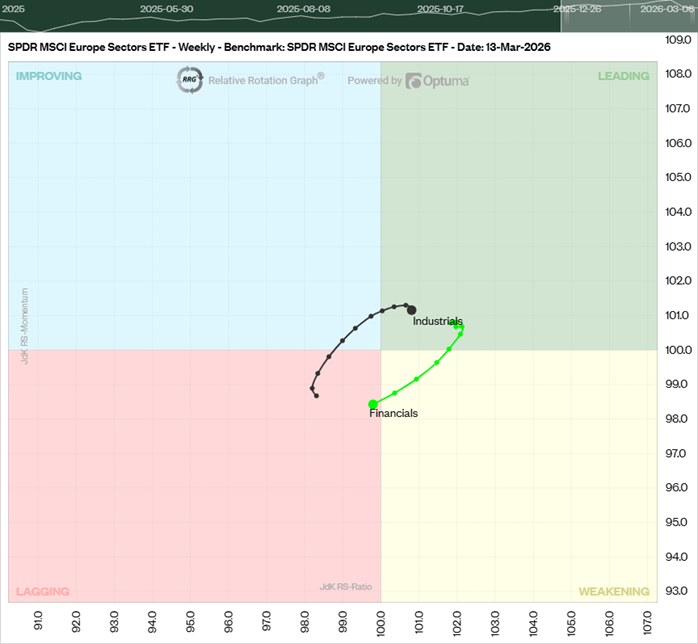Click the WEAKENING quadrant label
The height and width of the screenshot is (644, 698).
click(x=614, y=591)
